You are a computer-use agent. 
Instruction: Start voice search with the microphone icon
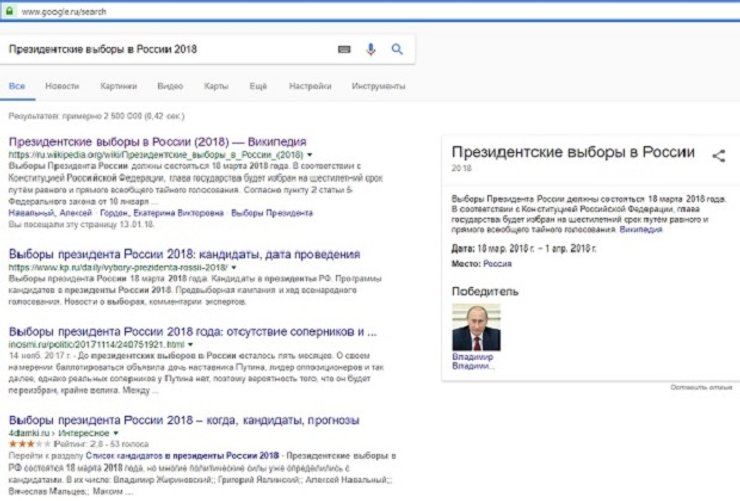click(371, 49)
